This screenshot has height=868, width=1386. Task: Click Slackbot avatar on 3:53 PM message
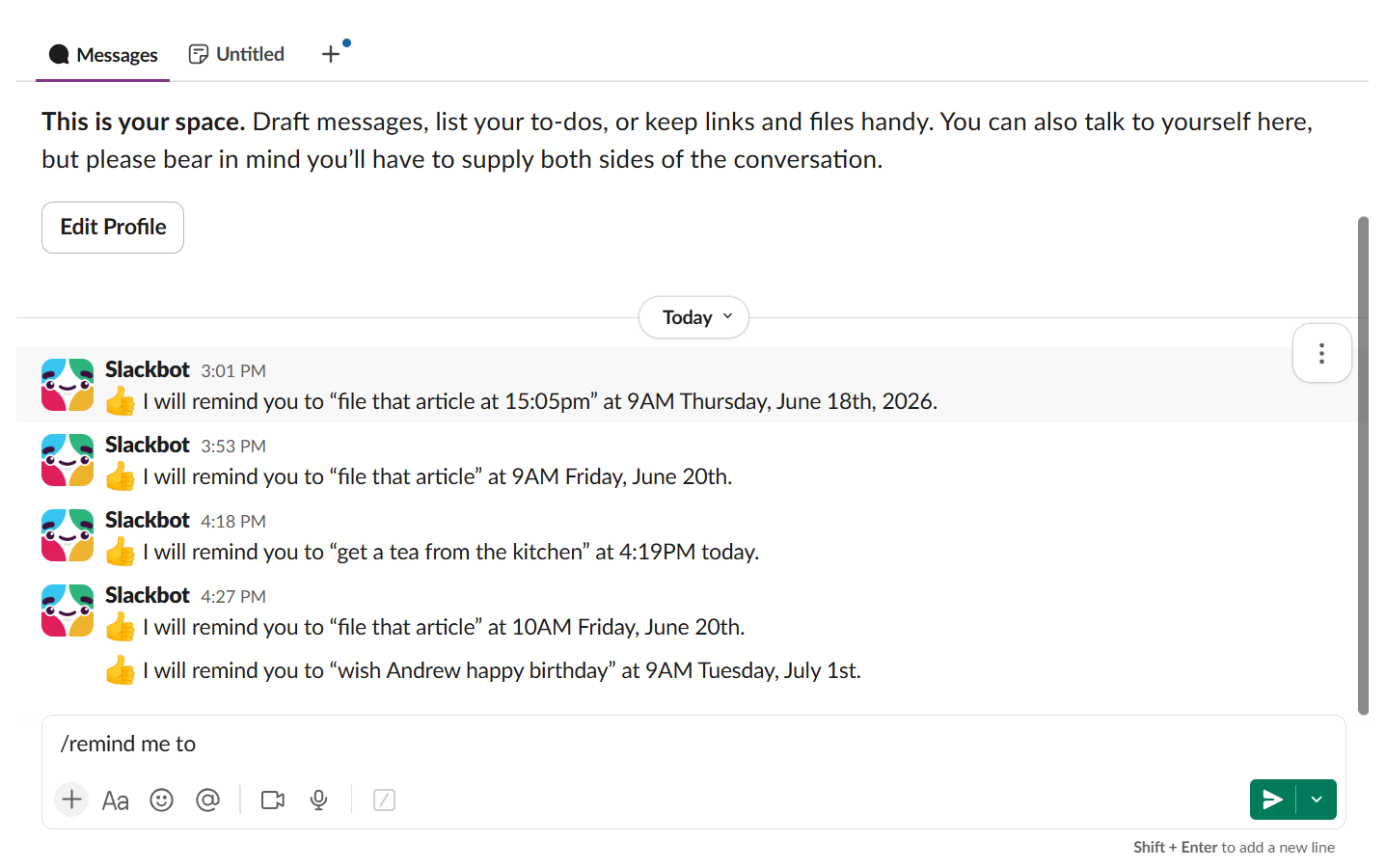(x=68, y=460)
